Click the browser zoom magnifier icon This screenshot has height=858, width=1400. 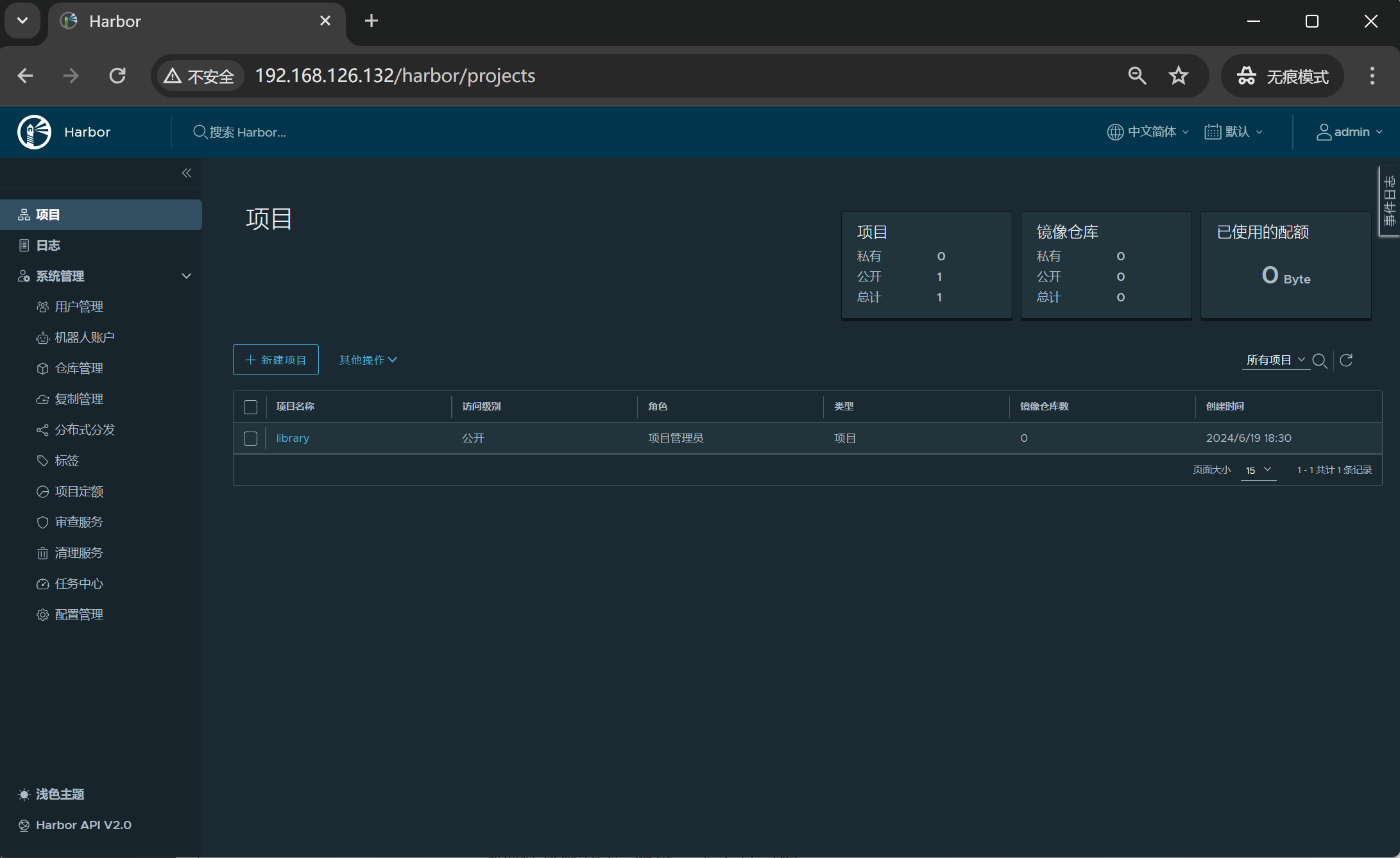tap(1137, 76)
